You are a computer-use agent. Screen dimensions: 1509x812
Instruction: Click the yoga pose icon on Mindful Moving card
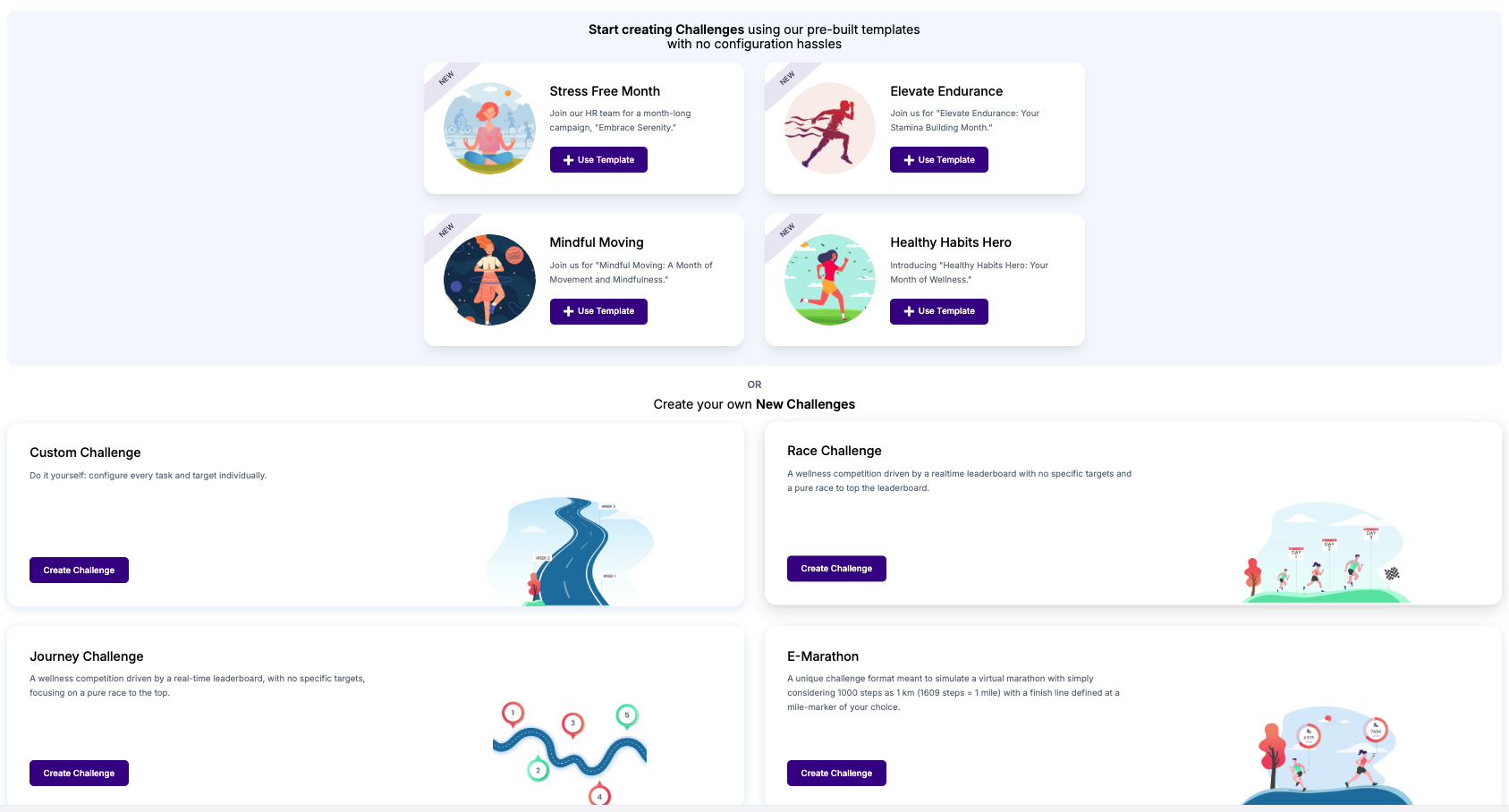488,280
